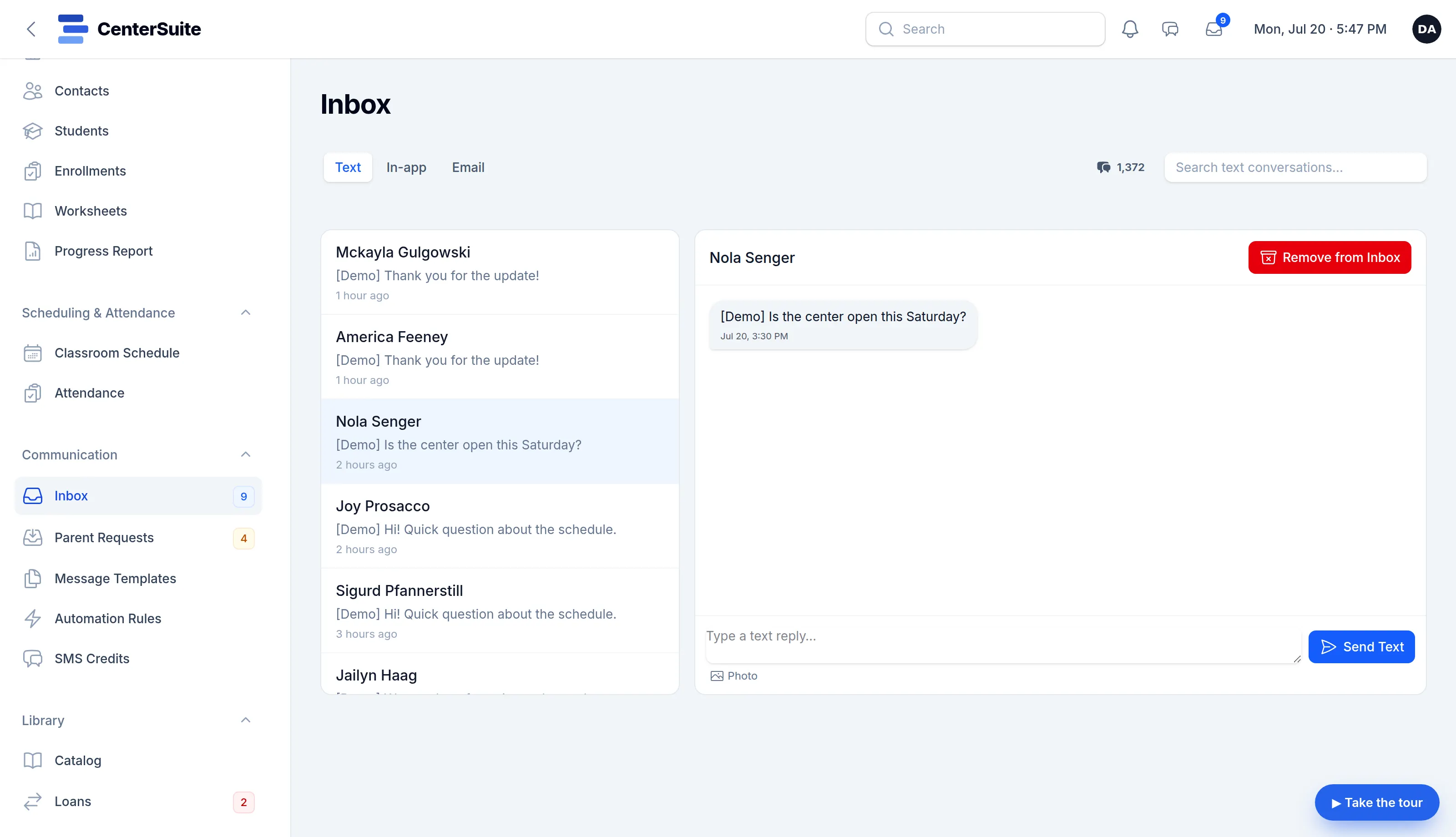
Task: Open America Feeney conversation
Action: pos(500,357)
